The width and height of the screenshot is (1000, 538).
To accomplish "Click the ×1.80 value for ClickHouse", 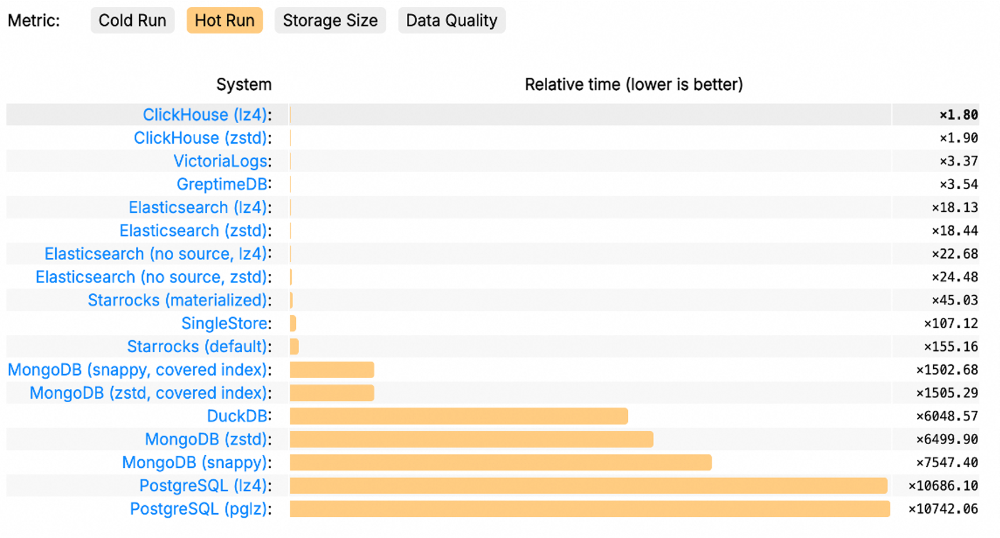I will click(x=958, y=115).
